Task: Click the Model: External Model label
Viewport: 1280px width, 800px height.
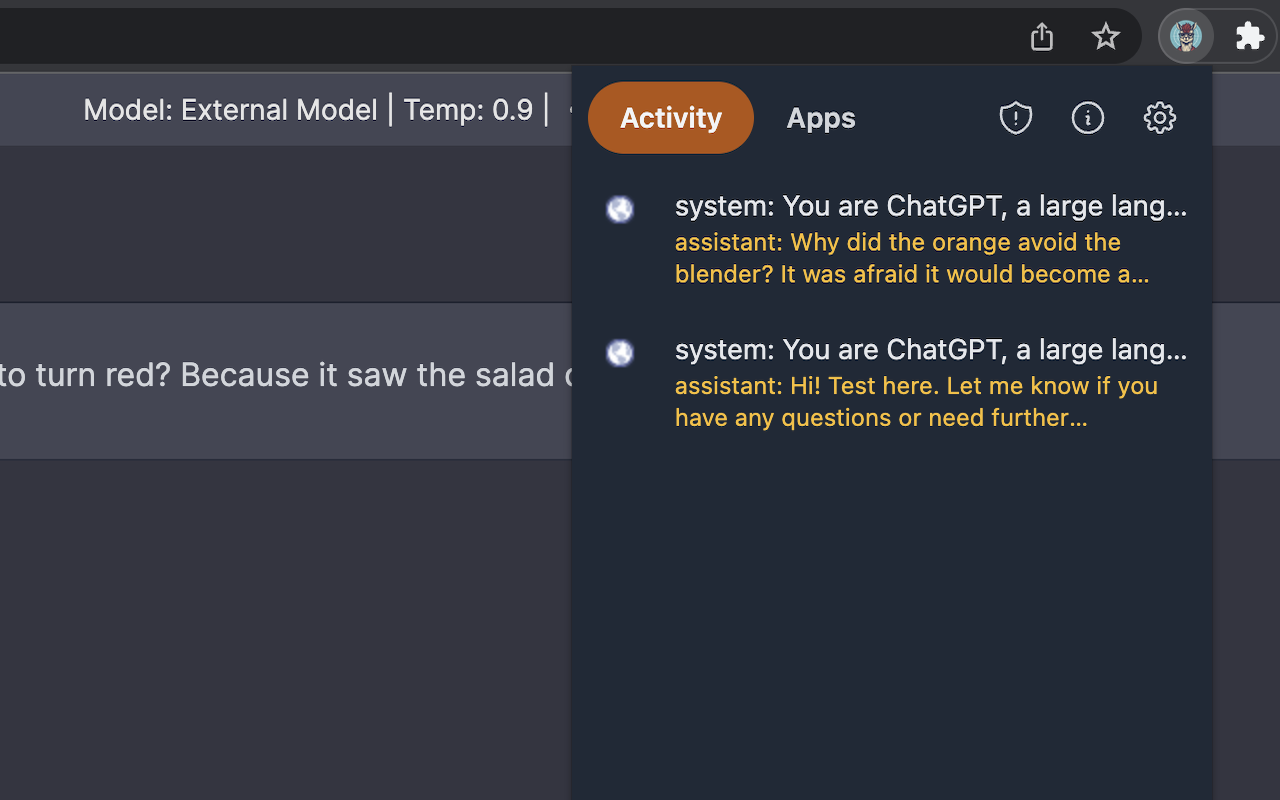Action: (230, 110)
